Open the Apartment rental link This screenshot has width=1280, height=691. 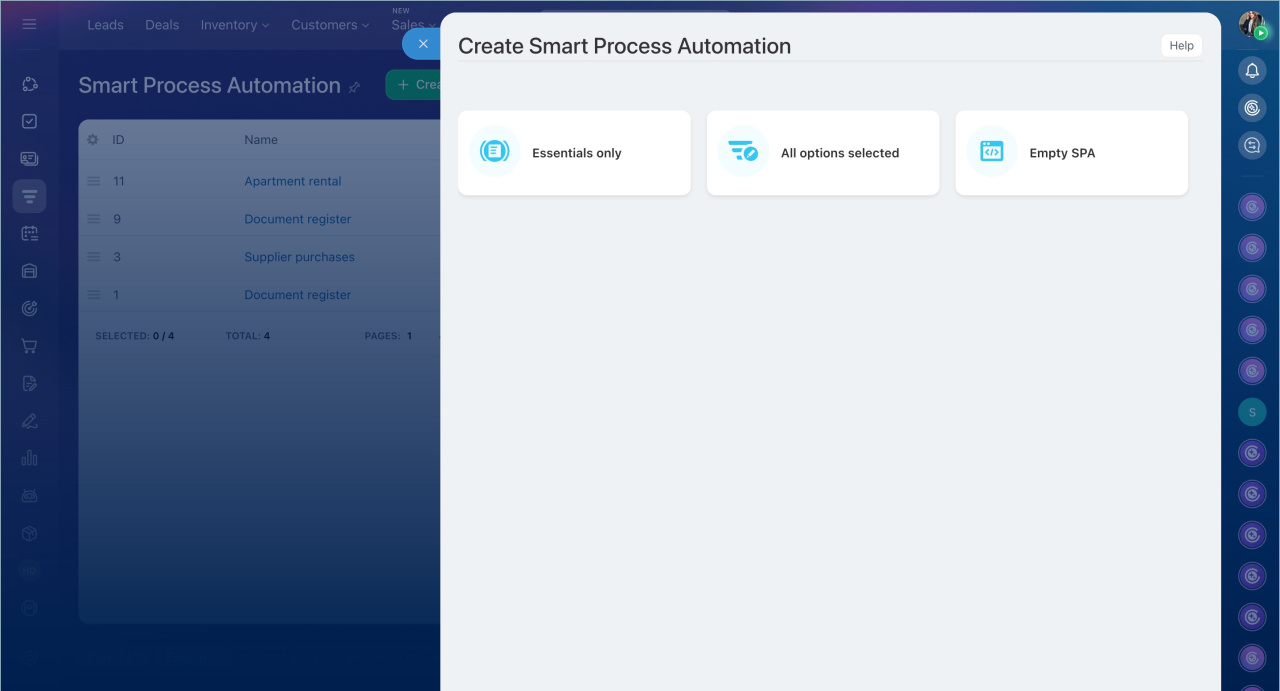coord(292,181)
